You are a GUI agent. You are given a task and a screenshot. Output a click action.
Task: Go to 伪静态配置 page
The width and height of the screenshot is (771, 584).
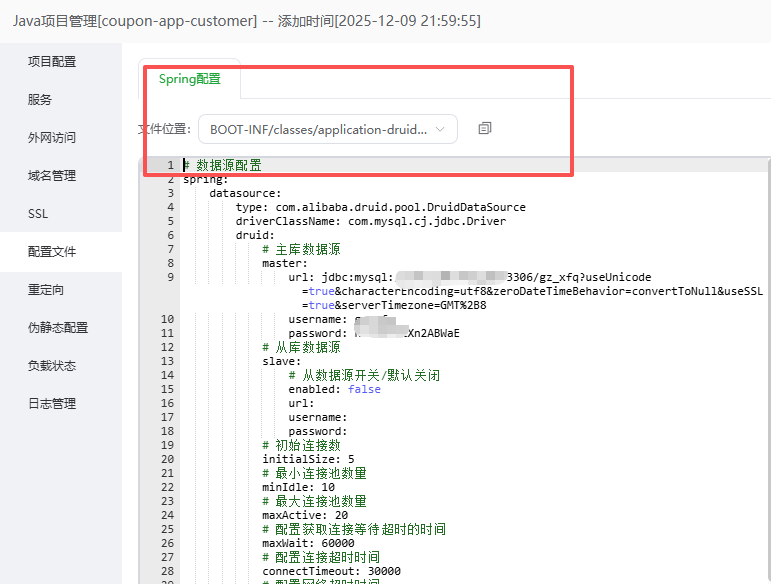coord(58,328)
